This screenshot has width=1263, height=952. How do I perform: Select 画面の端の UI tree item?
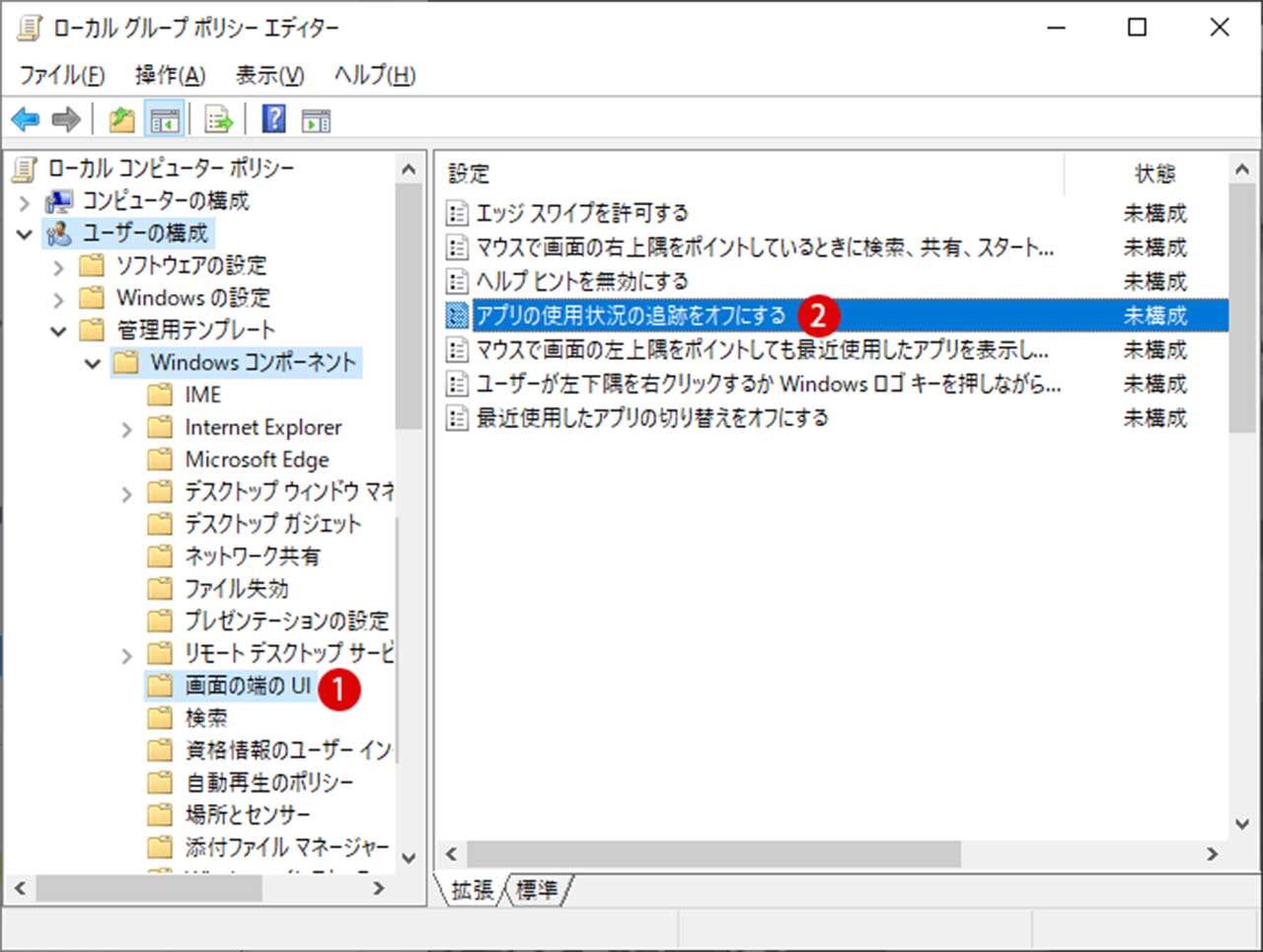(x=248, y=686)
